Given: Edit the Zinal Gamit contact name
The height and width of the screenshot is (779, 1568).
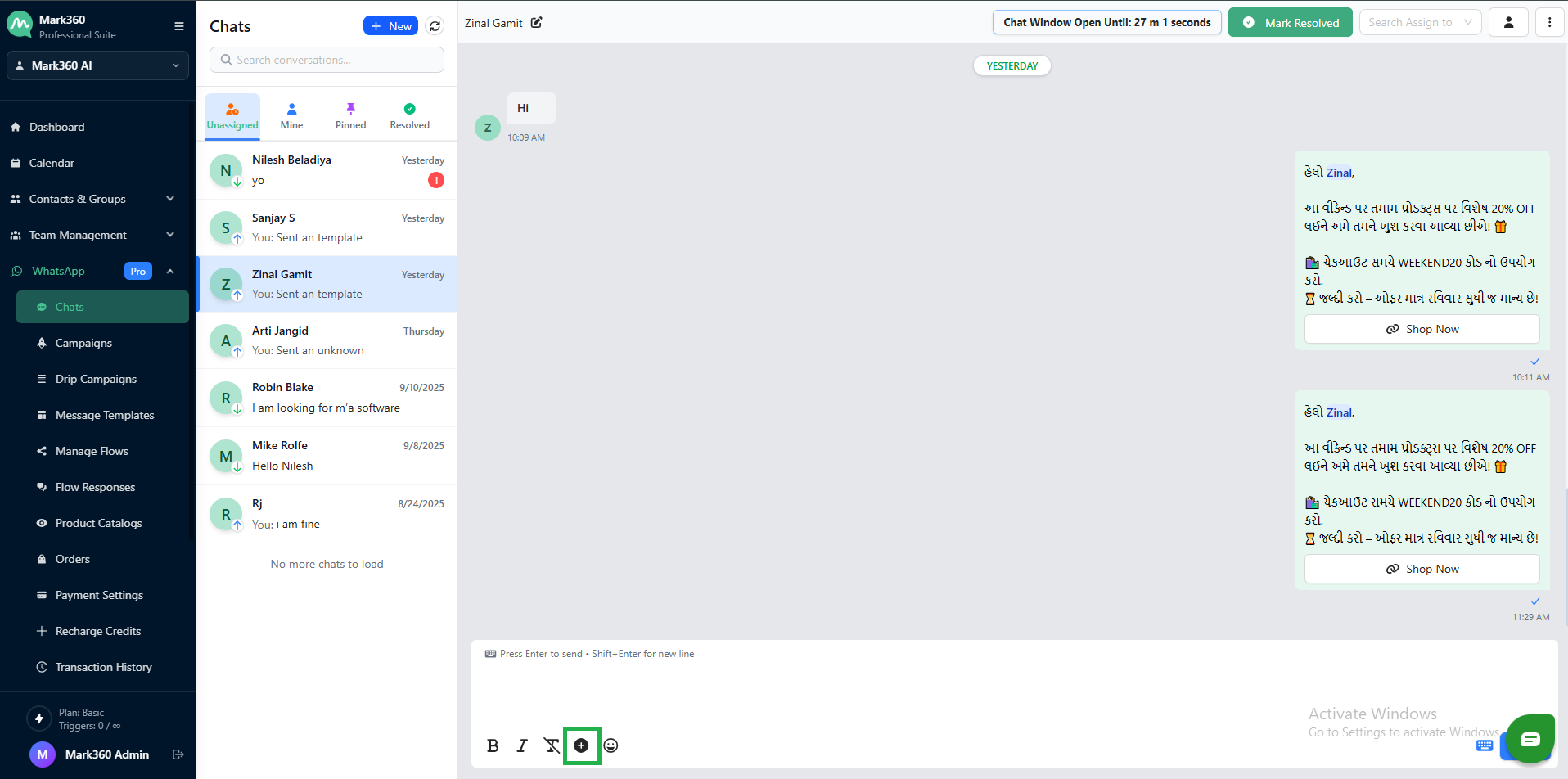Looking at the screenshot, I should pyautogui.click(x=536, y=23).
